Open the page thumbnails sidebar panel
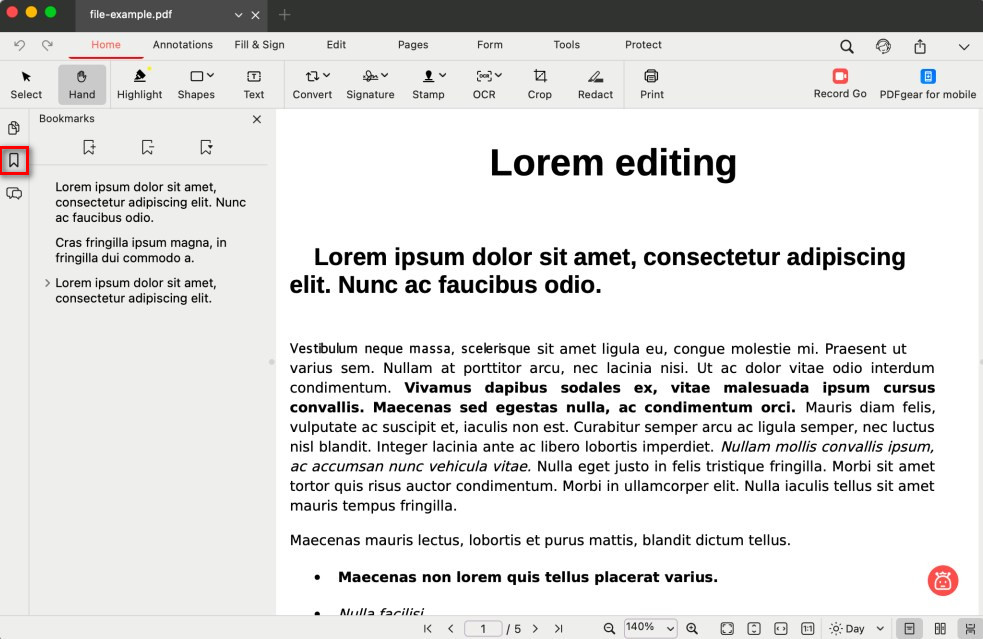Image resolution: width=983 pixels, height=639 pixels. click(x=14, y=128)
